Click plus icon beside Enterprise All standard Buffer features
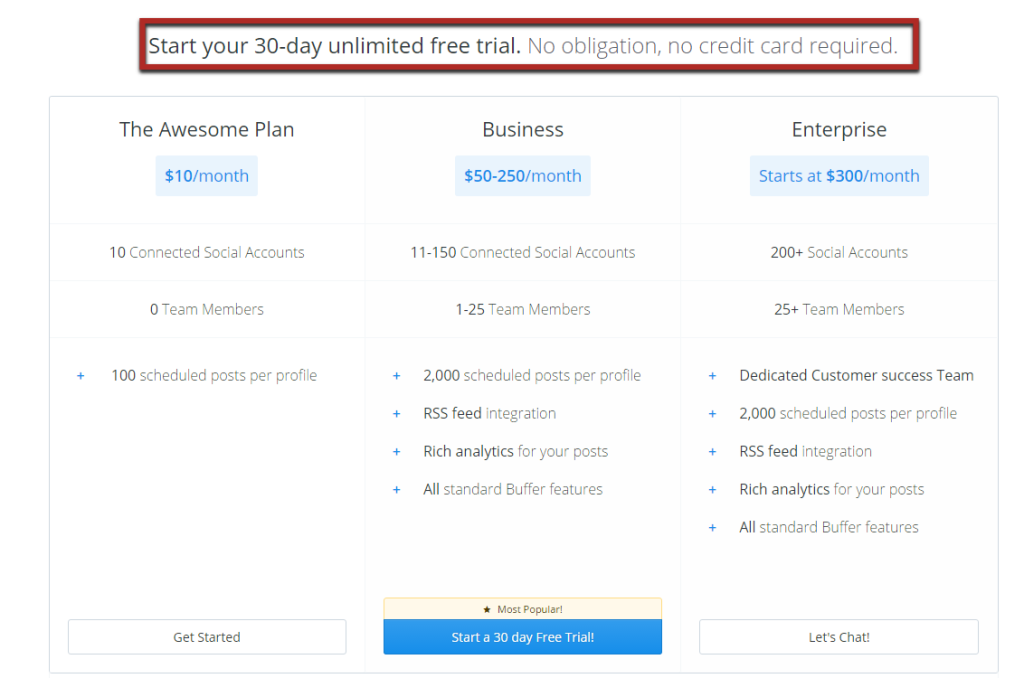Screen dimensions: 1024x678 click(712, 527)
